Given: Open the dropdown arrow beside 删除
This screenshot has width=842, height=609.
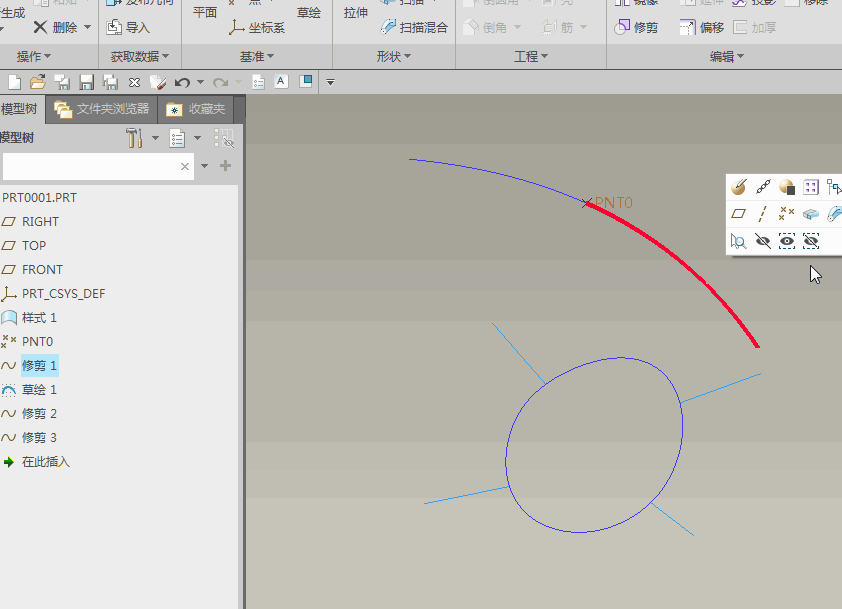Looking at the screenshot, I should [x=87, y=27].
